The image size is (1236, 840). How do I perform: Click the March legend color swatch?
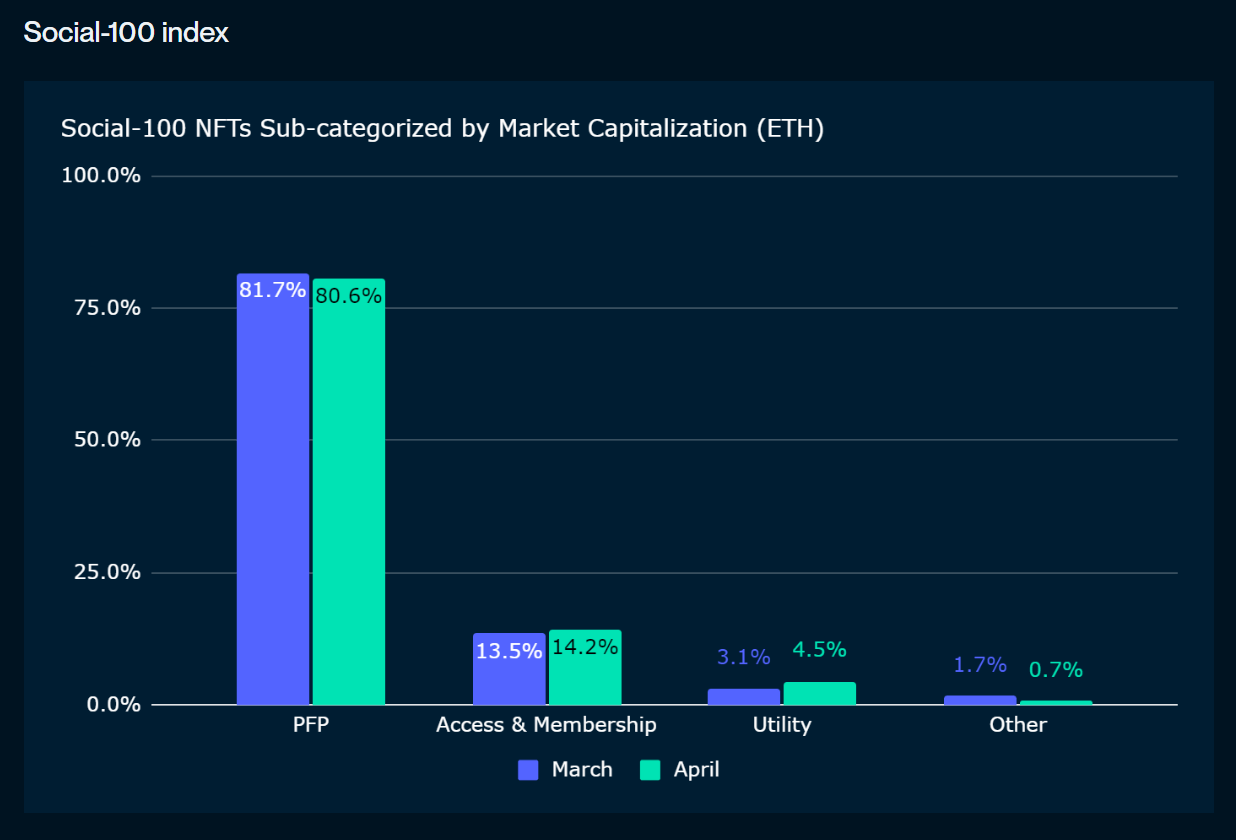[528, 770]
